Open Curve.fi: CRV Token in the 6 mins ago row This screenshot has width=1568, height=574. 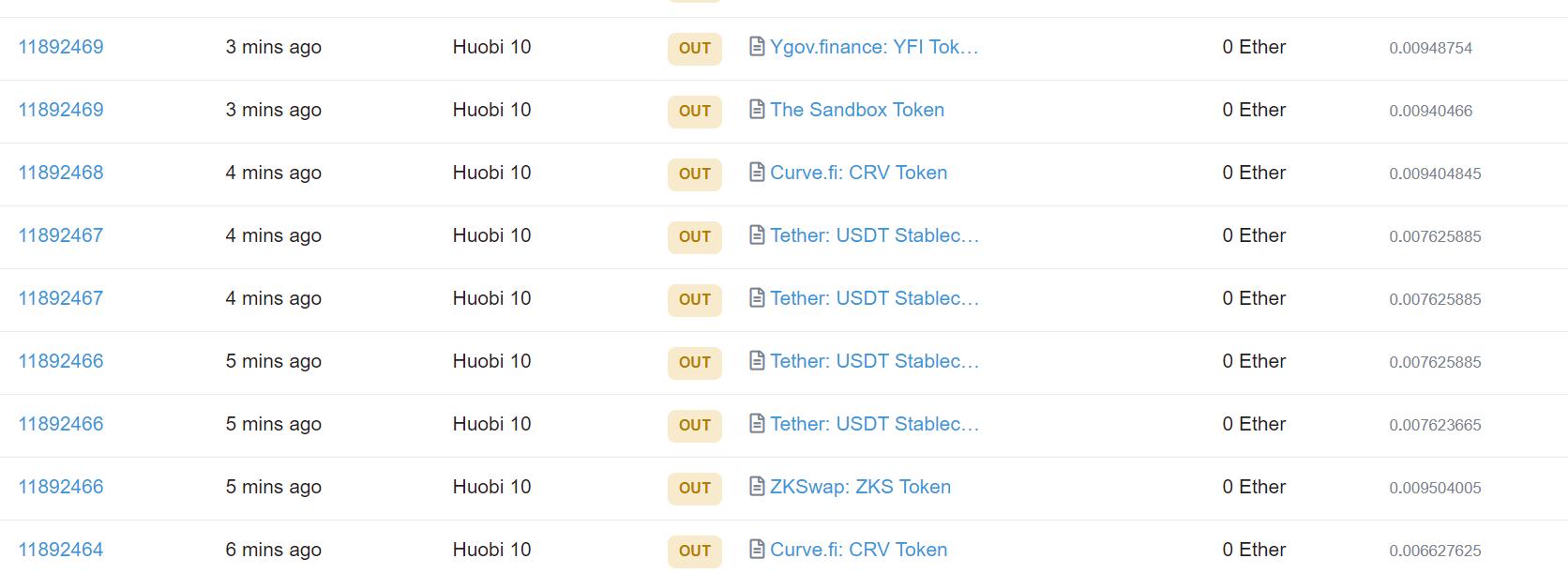858,550
